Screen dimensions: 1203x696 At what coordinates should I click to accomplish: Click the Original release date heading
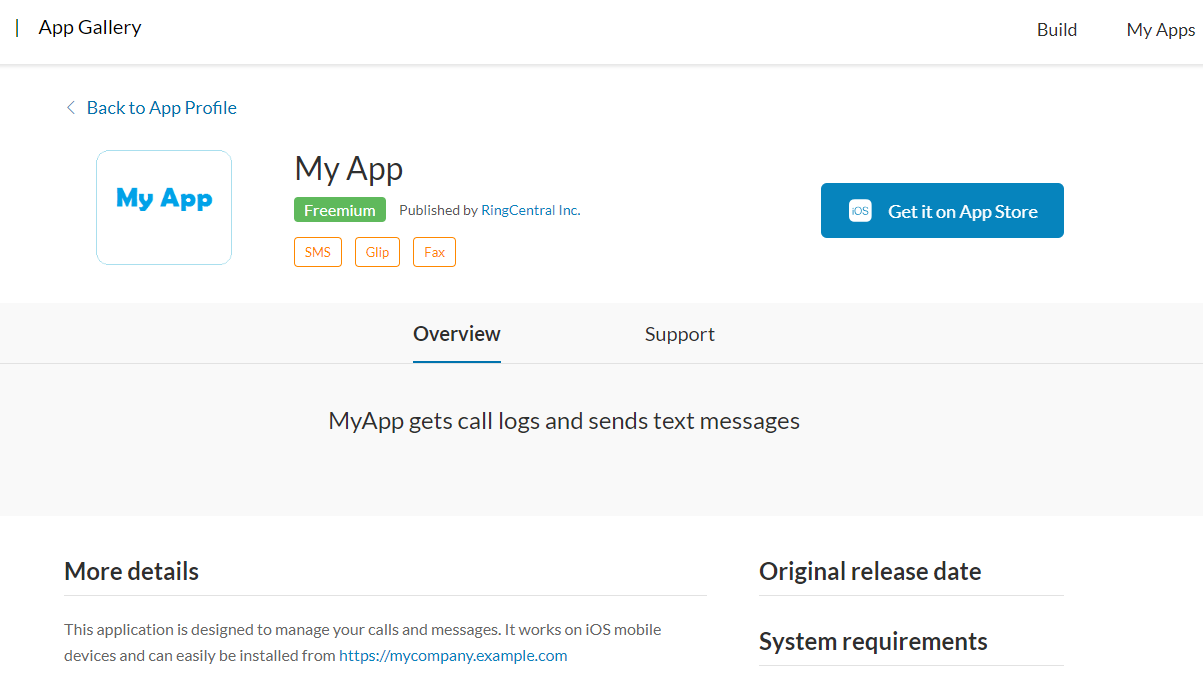coord(870,571)
